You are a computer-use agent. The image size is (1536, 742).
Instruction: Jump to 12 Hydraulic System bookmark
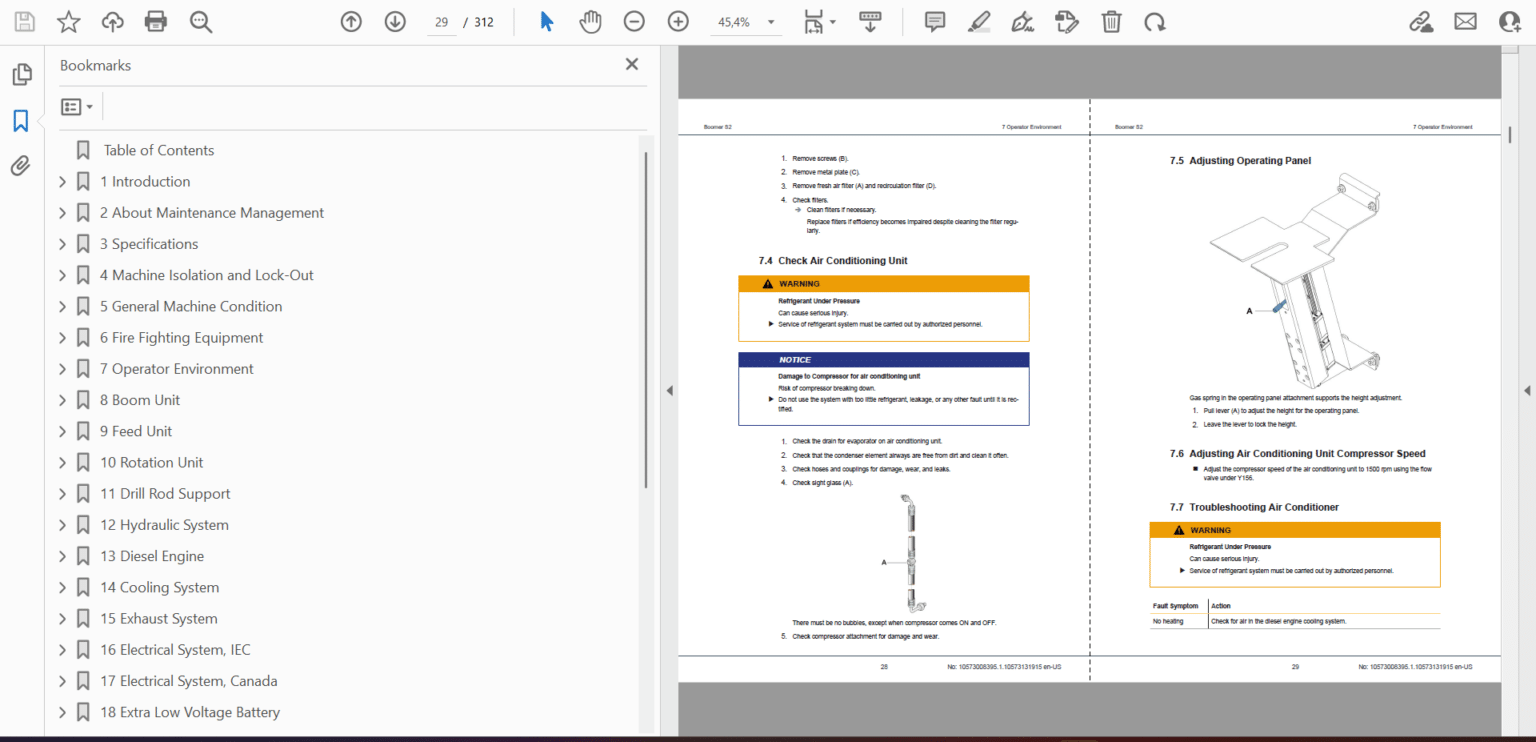click(x=164, y=525)
